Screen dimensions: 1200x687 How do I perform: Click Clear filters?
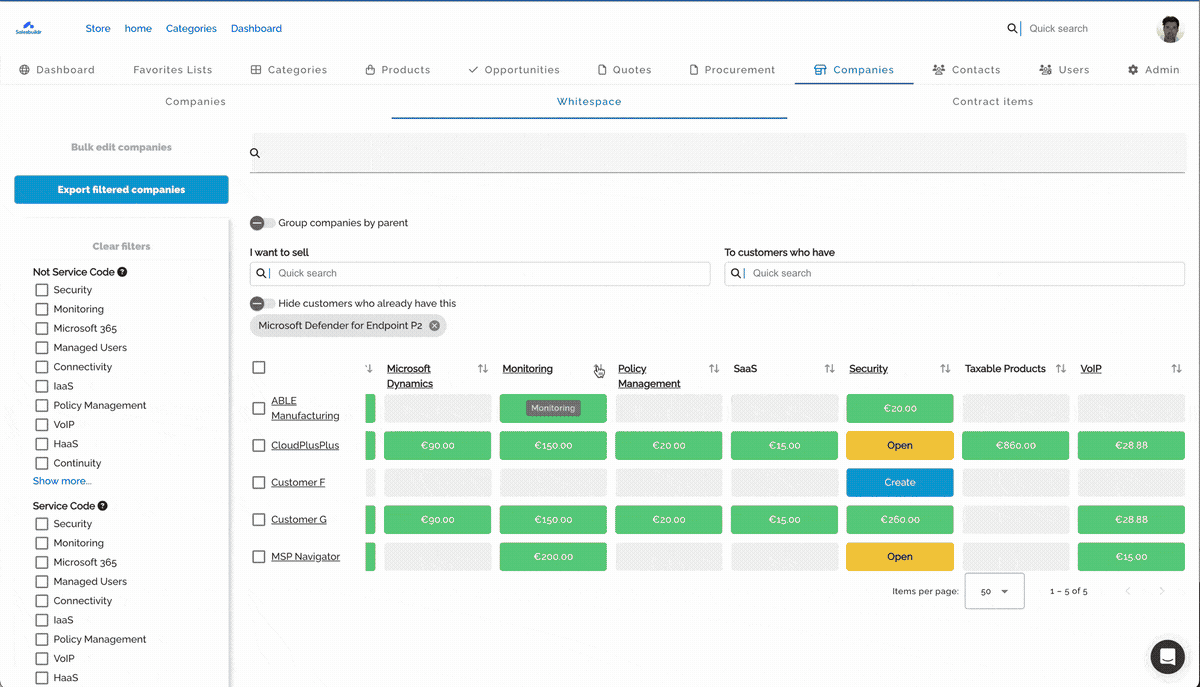[121, 246]
